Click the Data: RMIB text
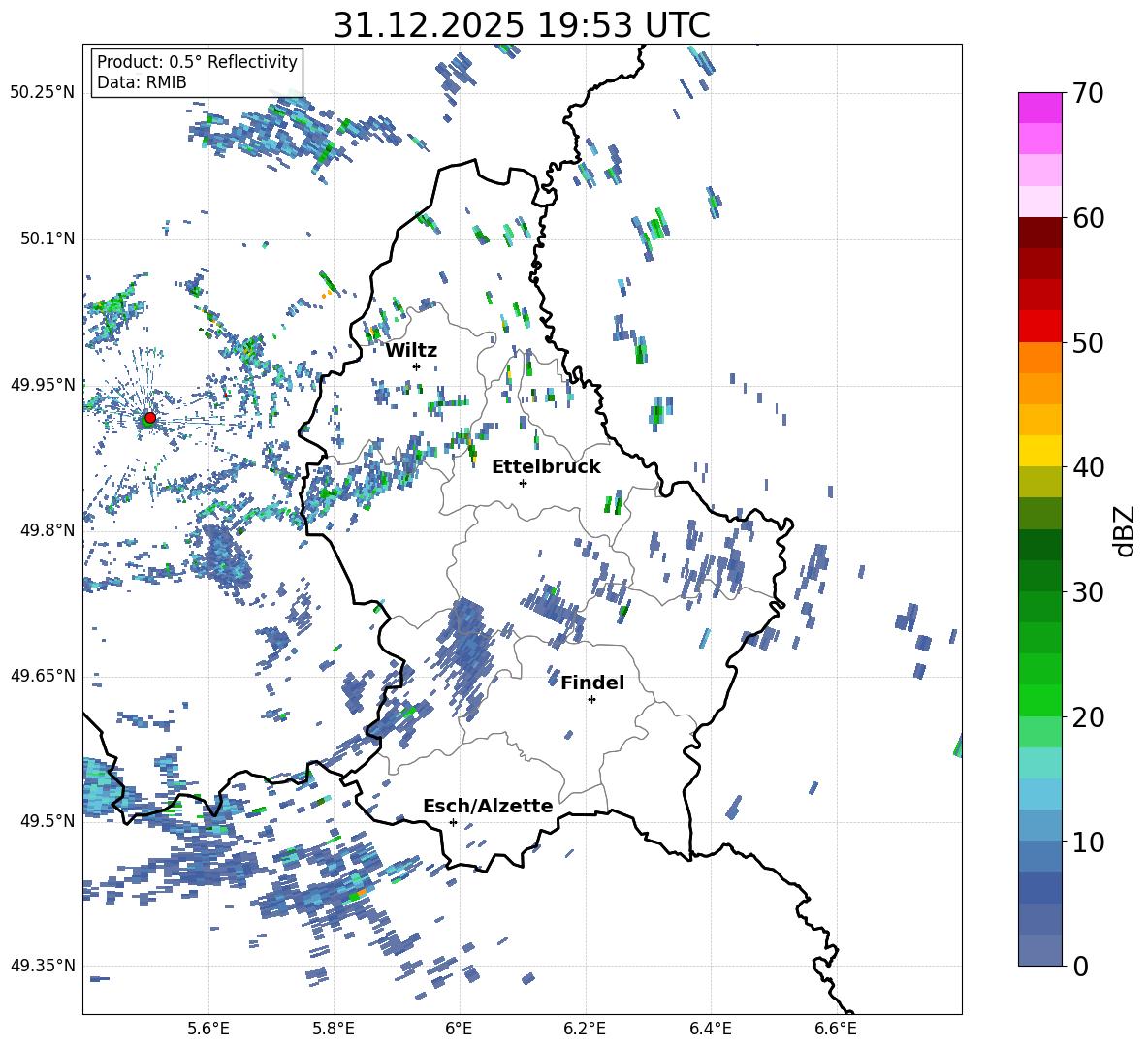This screenshot has width=1148, height=1048. 142,82
